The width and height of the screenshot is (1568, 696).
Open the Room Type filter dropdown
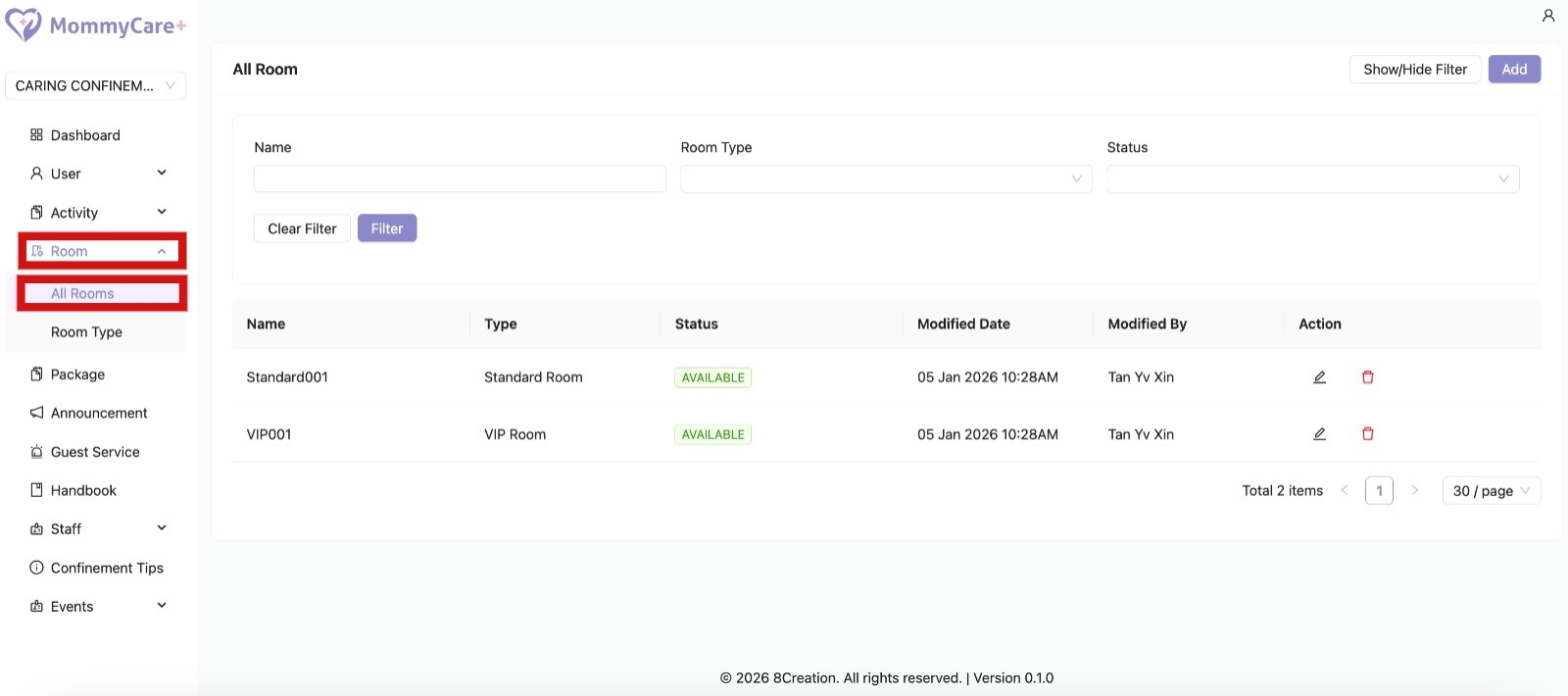885,178
